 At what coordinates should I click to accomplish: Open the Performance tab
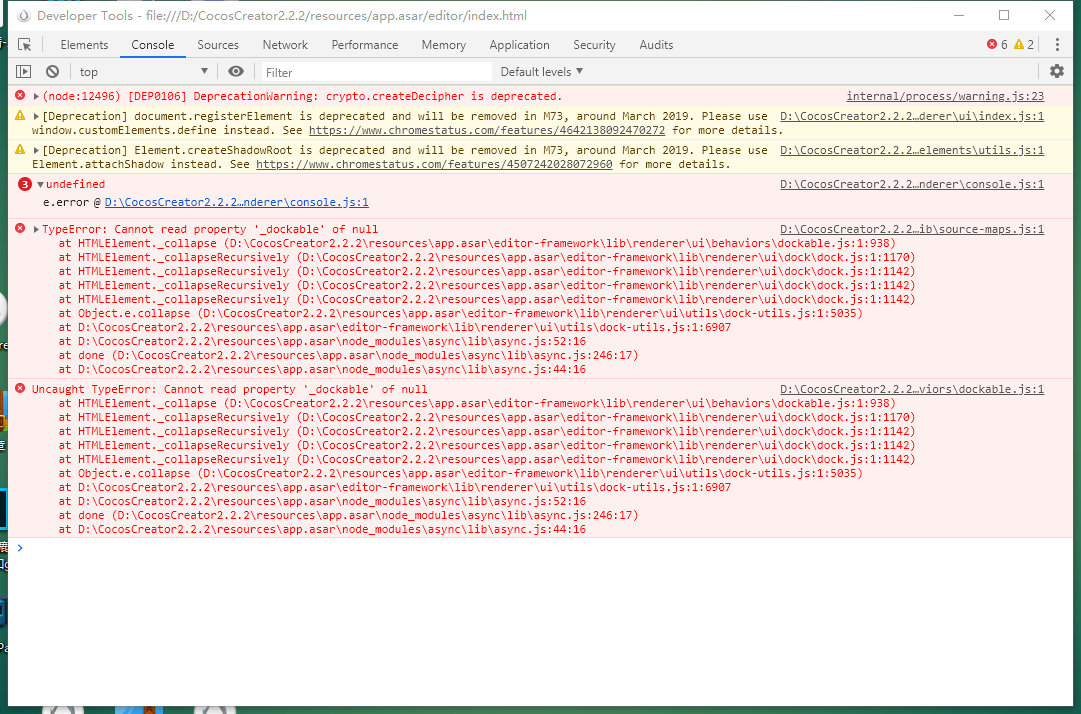pyautogui.click(x=365, y=45)
